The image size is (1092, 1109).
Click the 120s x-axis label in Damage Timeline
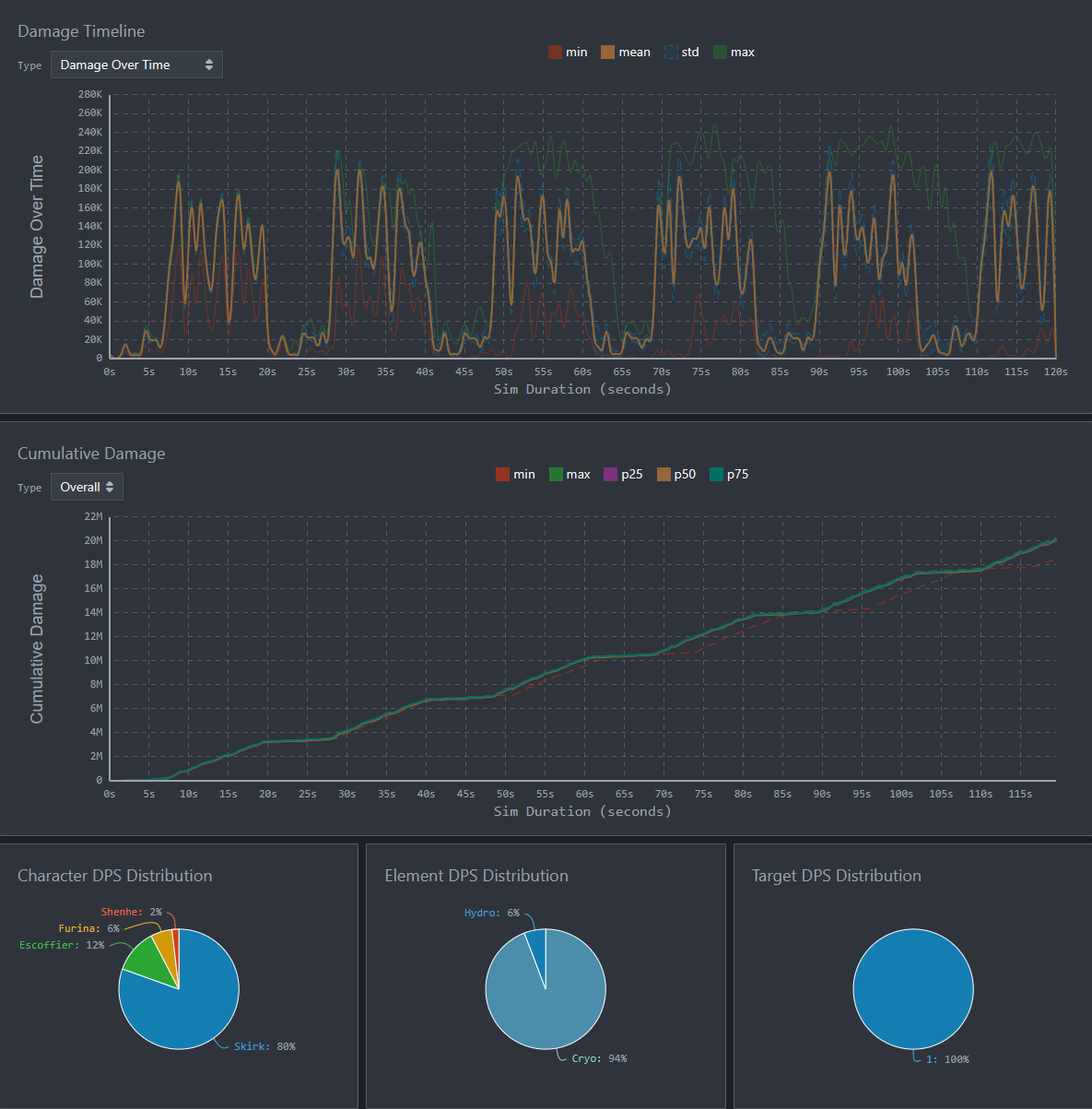(1055, 372)
